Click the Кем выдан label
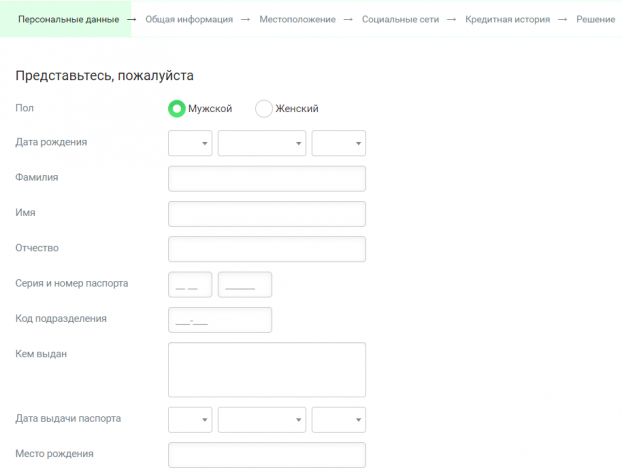Screen dimensions: 622x472 41,354
